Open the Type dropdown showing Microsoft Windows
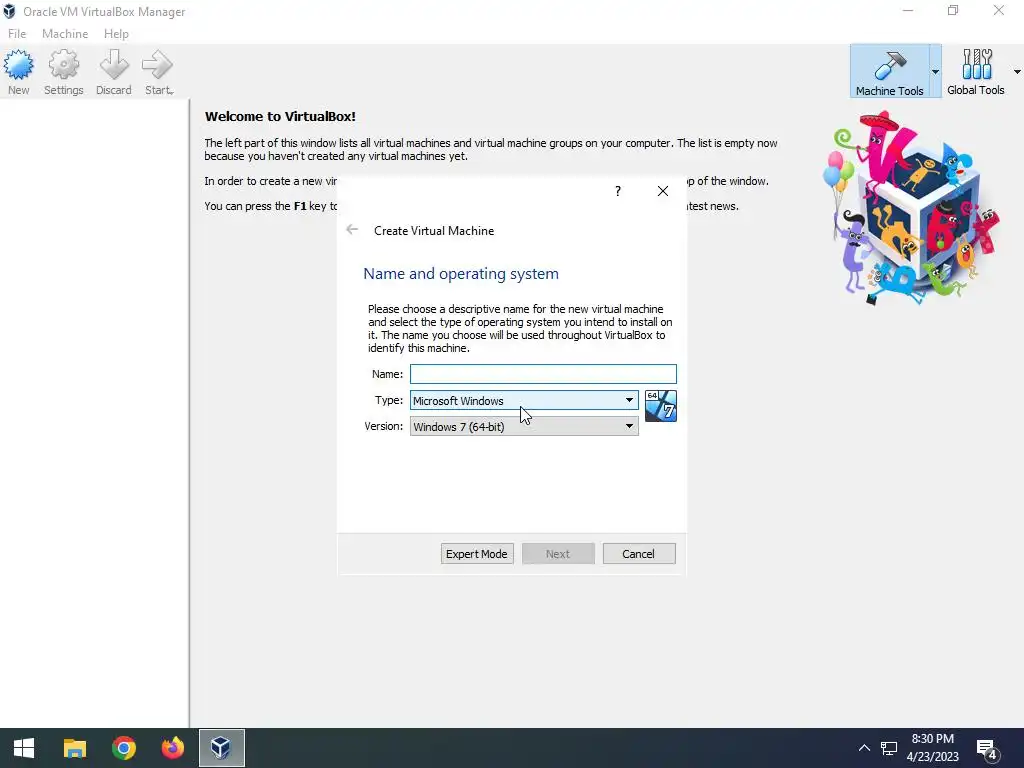1024x768 pixels. pyautogui.click(x=524, y=400)
